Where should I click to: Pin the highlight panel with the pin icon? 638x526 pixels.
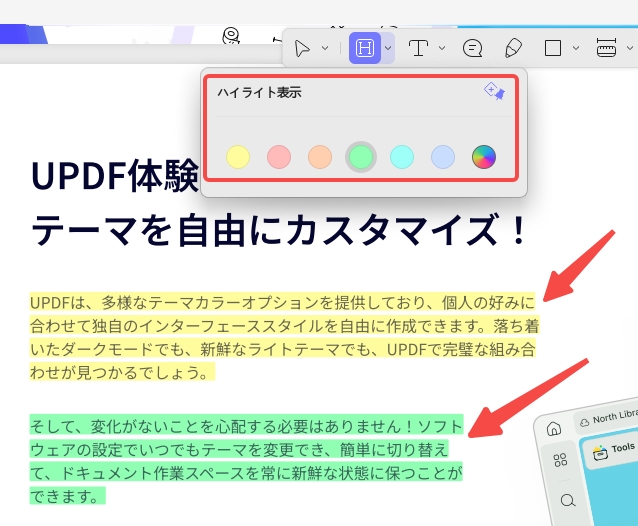(494, 92)
